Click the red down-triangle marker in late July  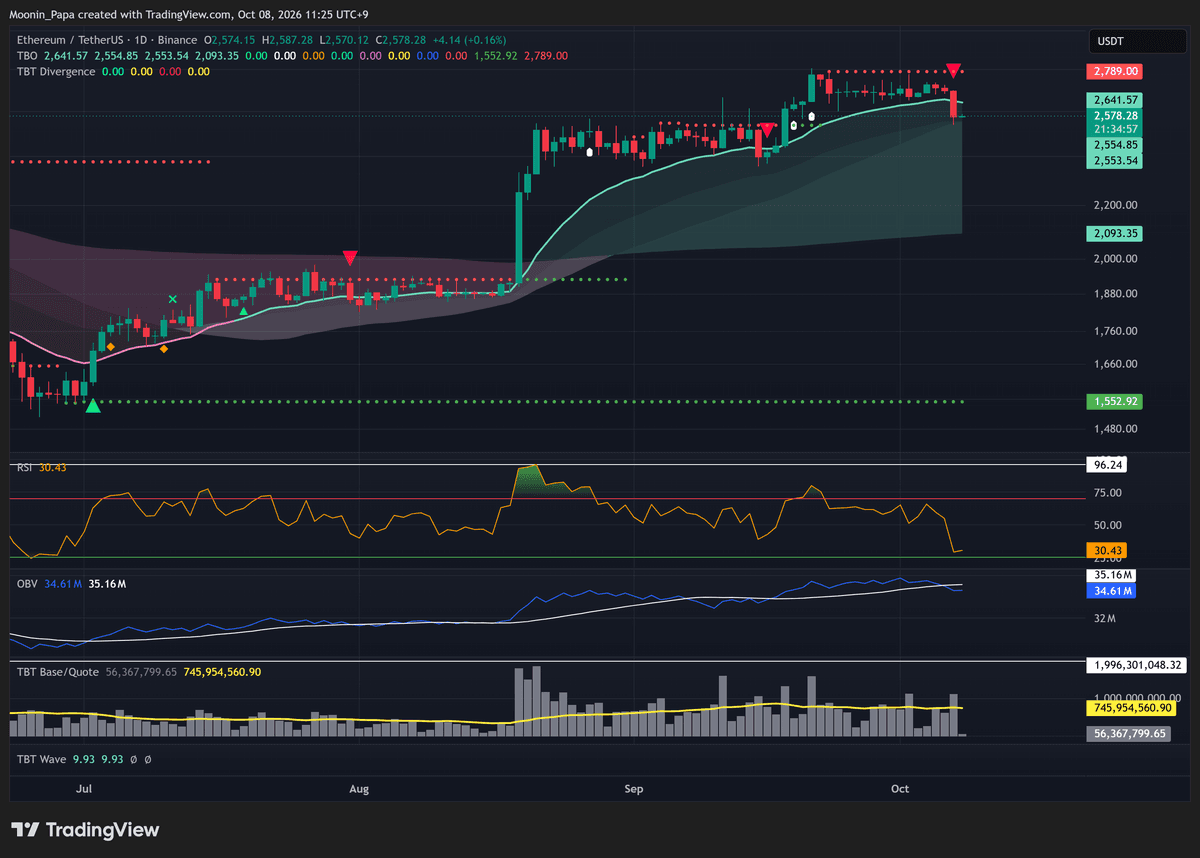pyautogui.click(x=350, y=258)
